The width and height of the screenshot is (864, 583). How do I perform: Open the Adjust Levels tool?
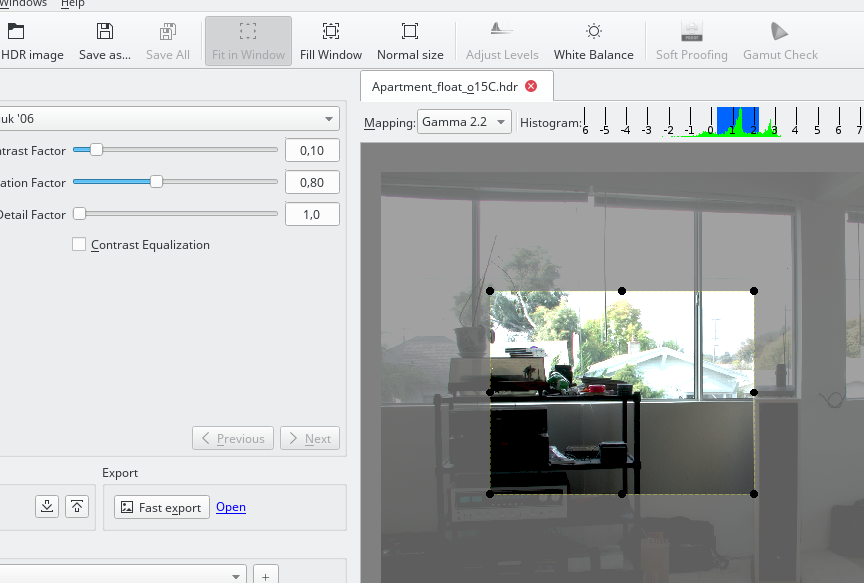[502, 41]
